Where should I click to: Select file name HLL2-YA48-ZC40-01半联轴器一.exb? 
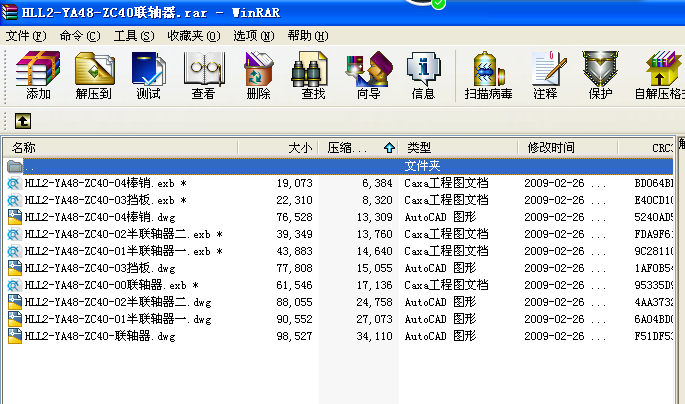(x=124, y=252)
